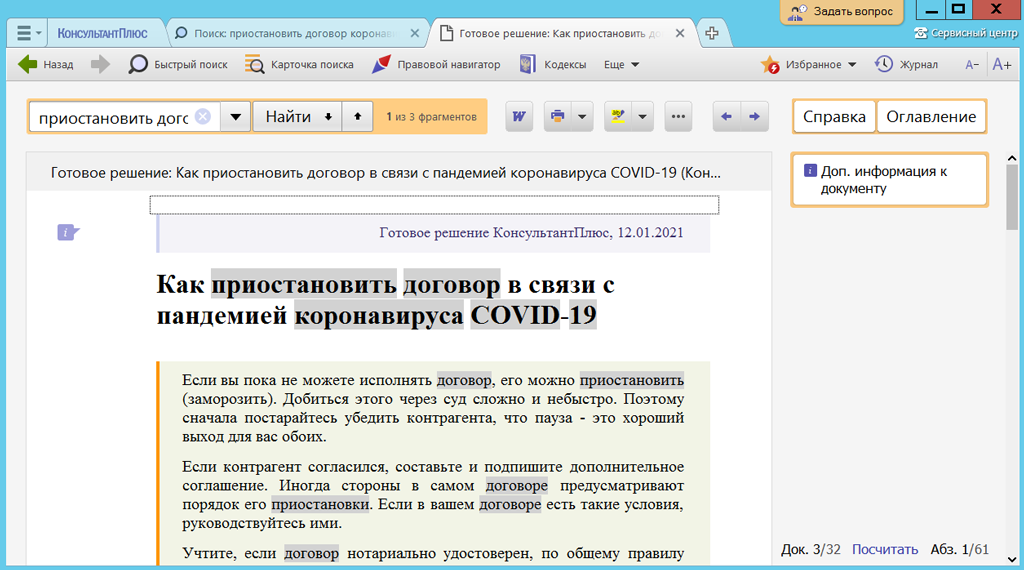Screen dimensions: 1024x570
Task: Click the 'Док. 3/32' indicator
Action: (810, 550)
